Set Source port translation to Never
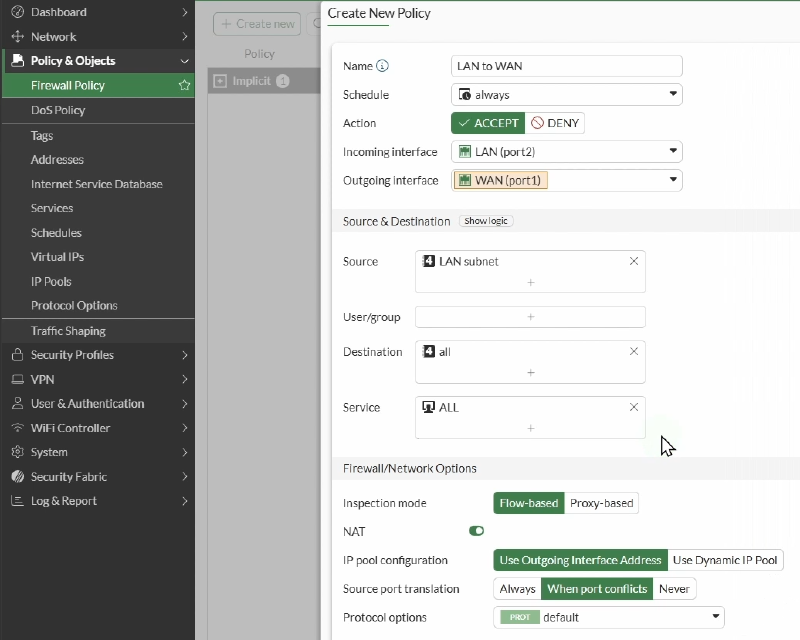Screen dimensions: 800x640 click(x=674, y=589)
